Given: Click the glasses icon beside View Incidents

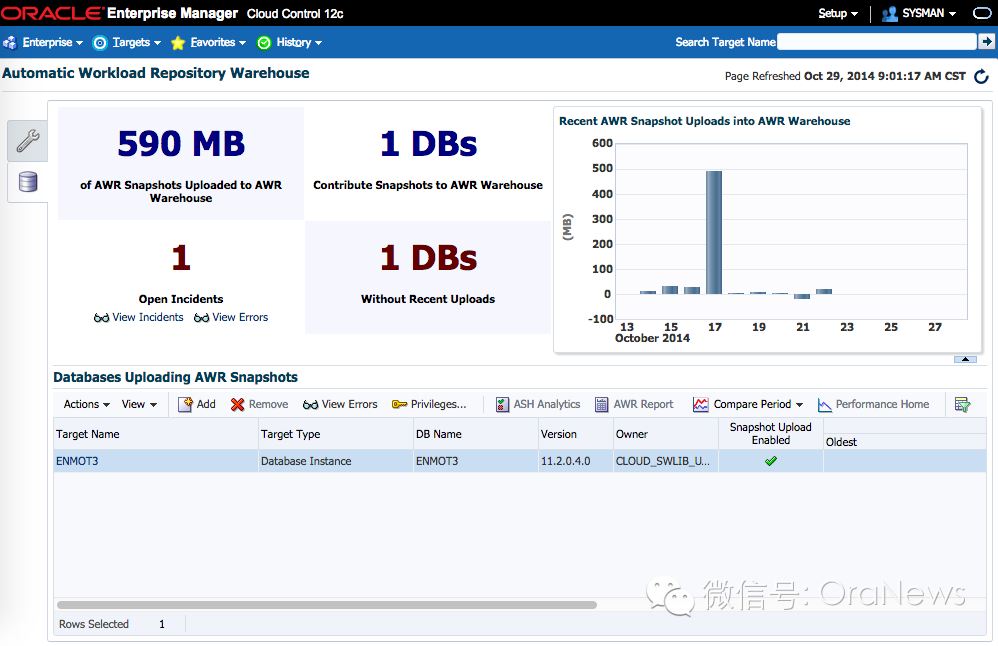Looking at the screenshot, I should coord(101,318).
